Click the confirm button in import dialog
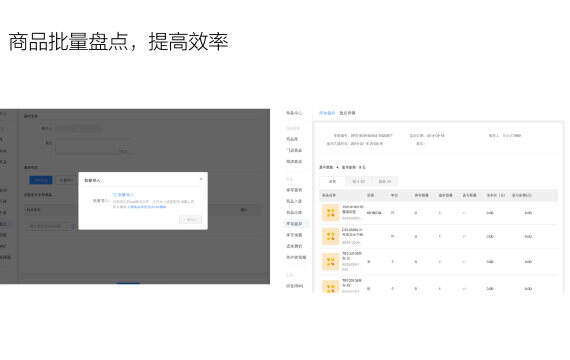This screenshot has width=570, height=360. click(x=190, y=220)
